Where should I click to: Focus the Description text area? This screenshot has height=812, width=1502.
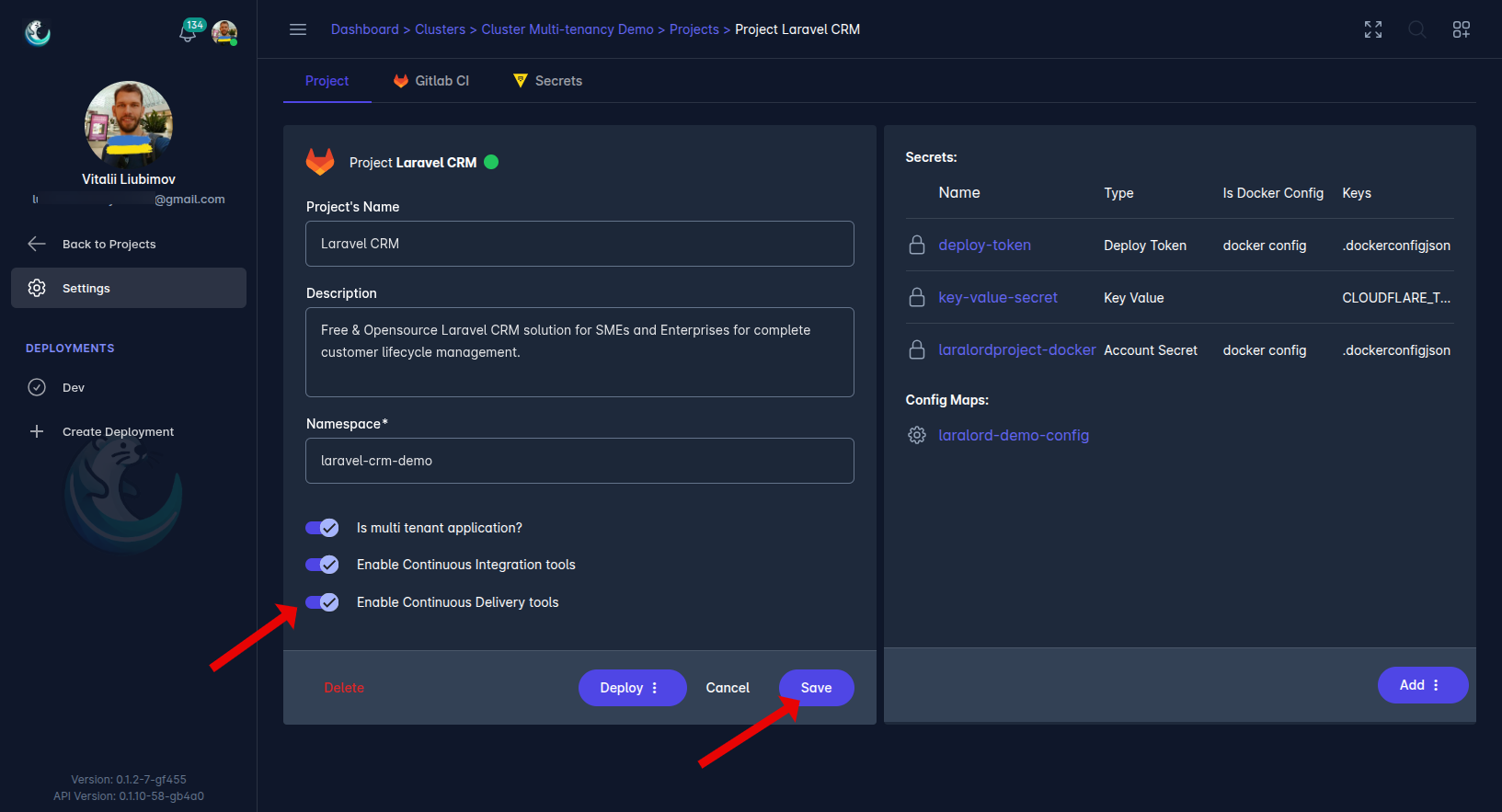(579, 352)
